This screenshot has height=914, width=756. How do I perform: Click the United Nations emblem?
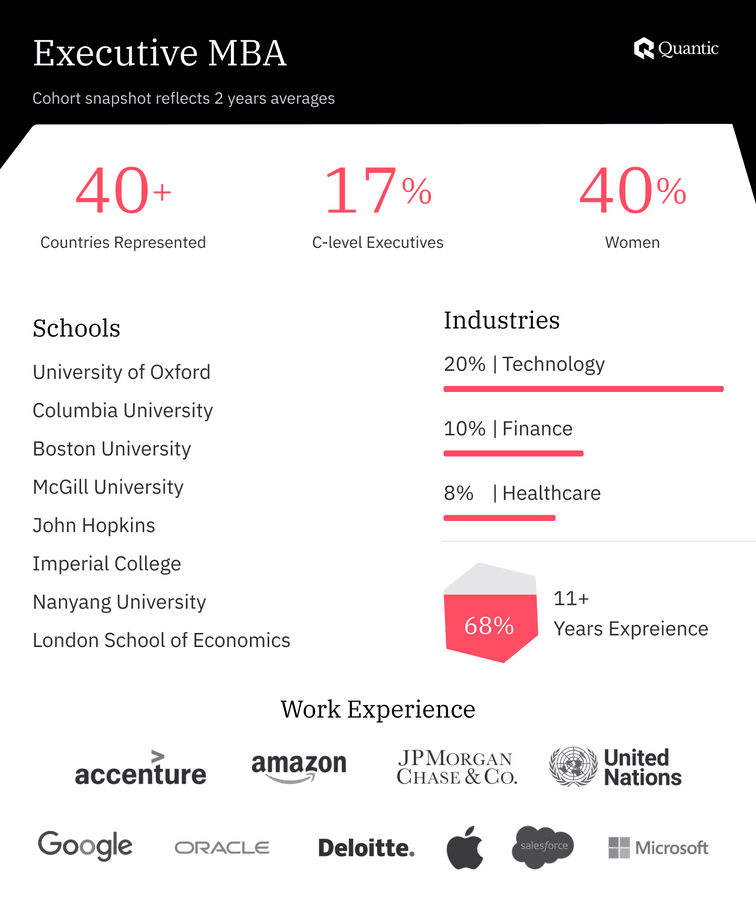pos(573,767)
